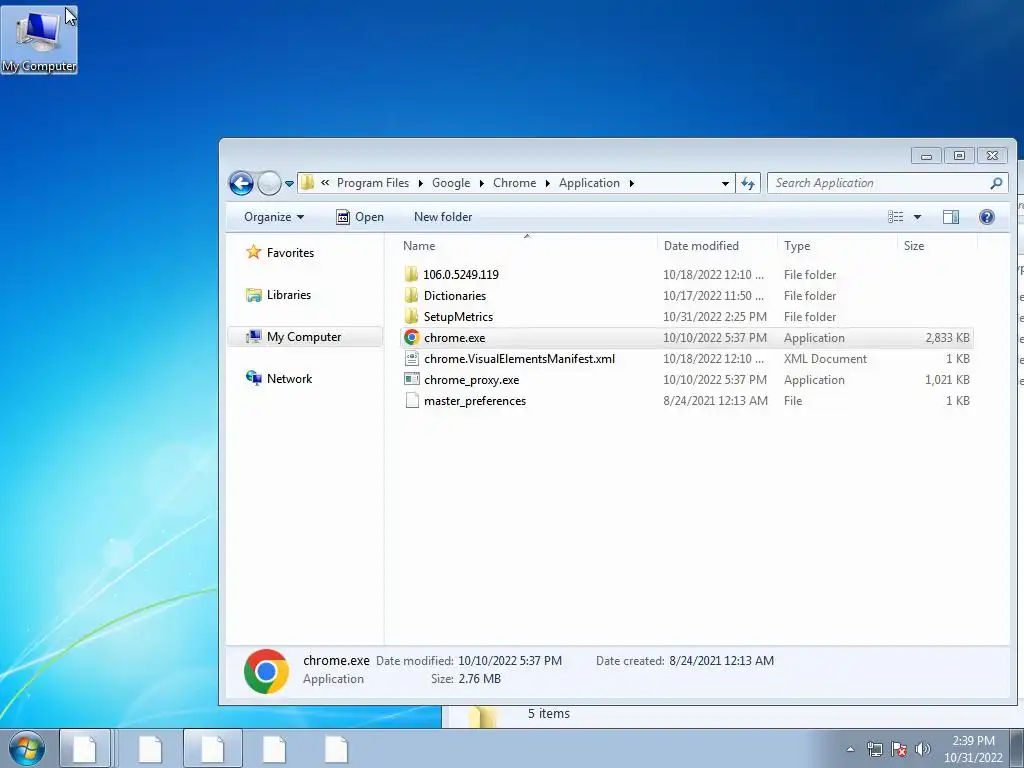Change the view with the view icon
The height and width of the screenshot is (768, 1024).
tap(895, 217)
